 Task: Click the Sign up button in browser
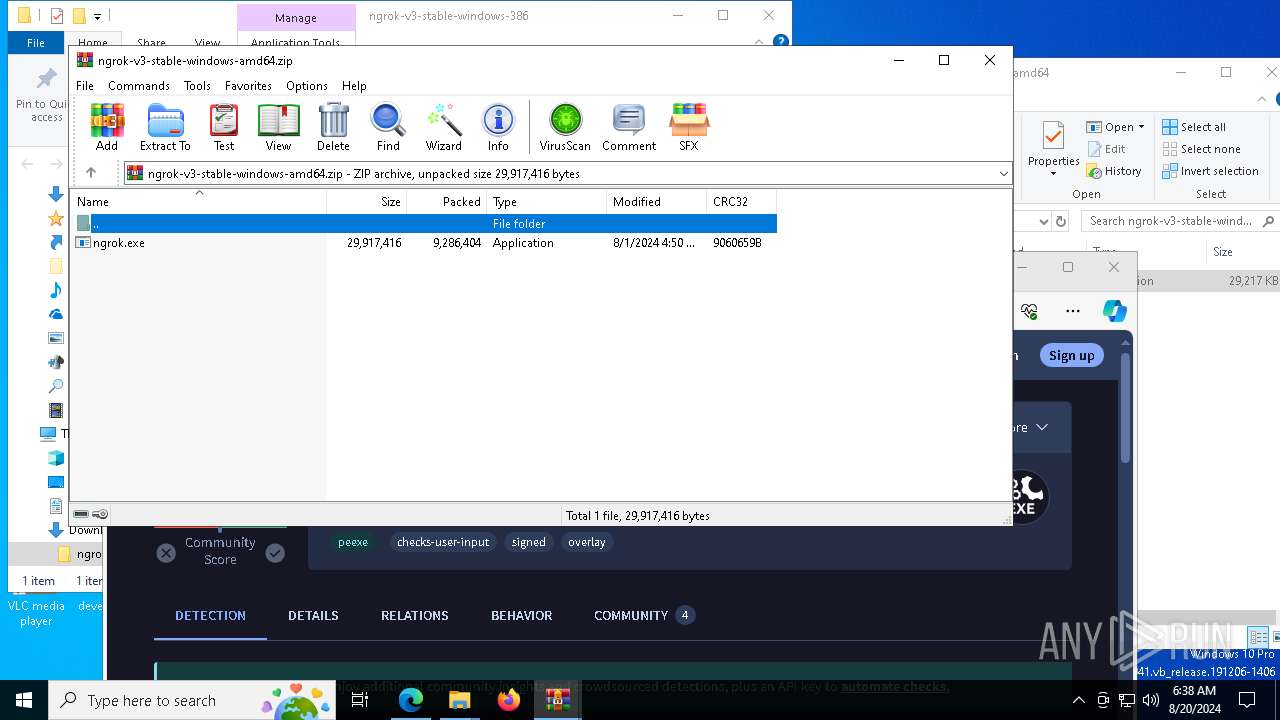(x=1071, y=355)
